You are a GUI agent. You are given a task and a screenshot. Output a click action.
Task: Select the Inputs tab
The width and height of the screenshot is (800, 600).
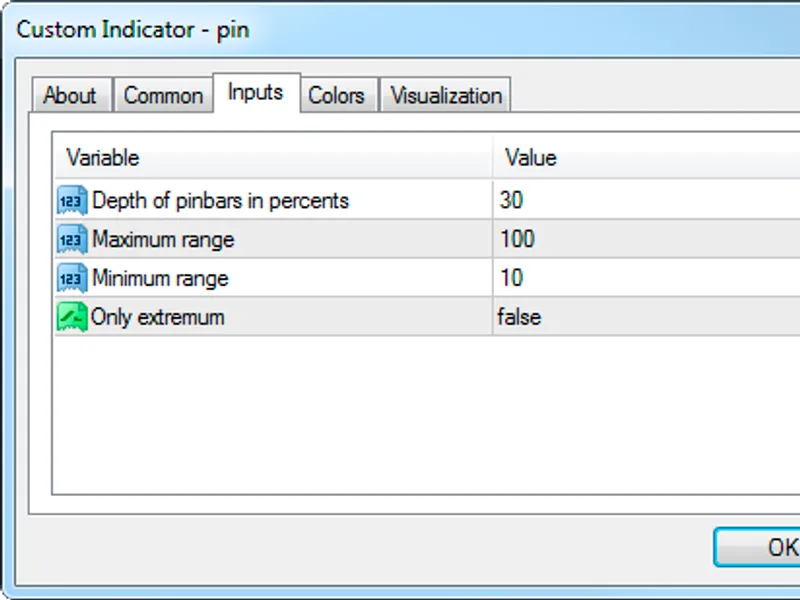tap(256, 92)
